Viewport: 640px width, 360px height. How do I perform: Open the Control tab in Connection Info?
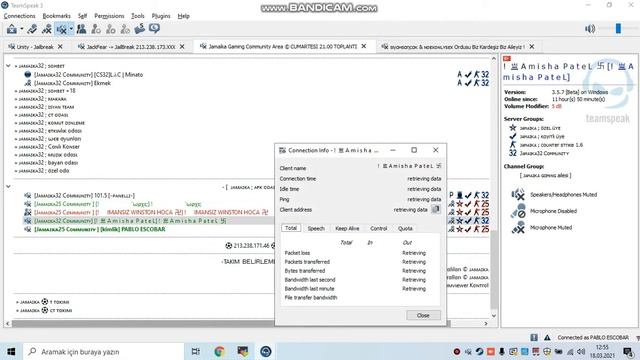point(378,229)
